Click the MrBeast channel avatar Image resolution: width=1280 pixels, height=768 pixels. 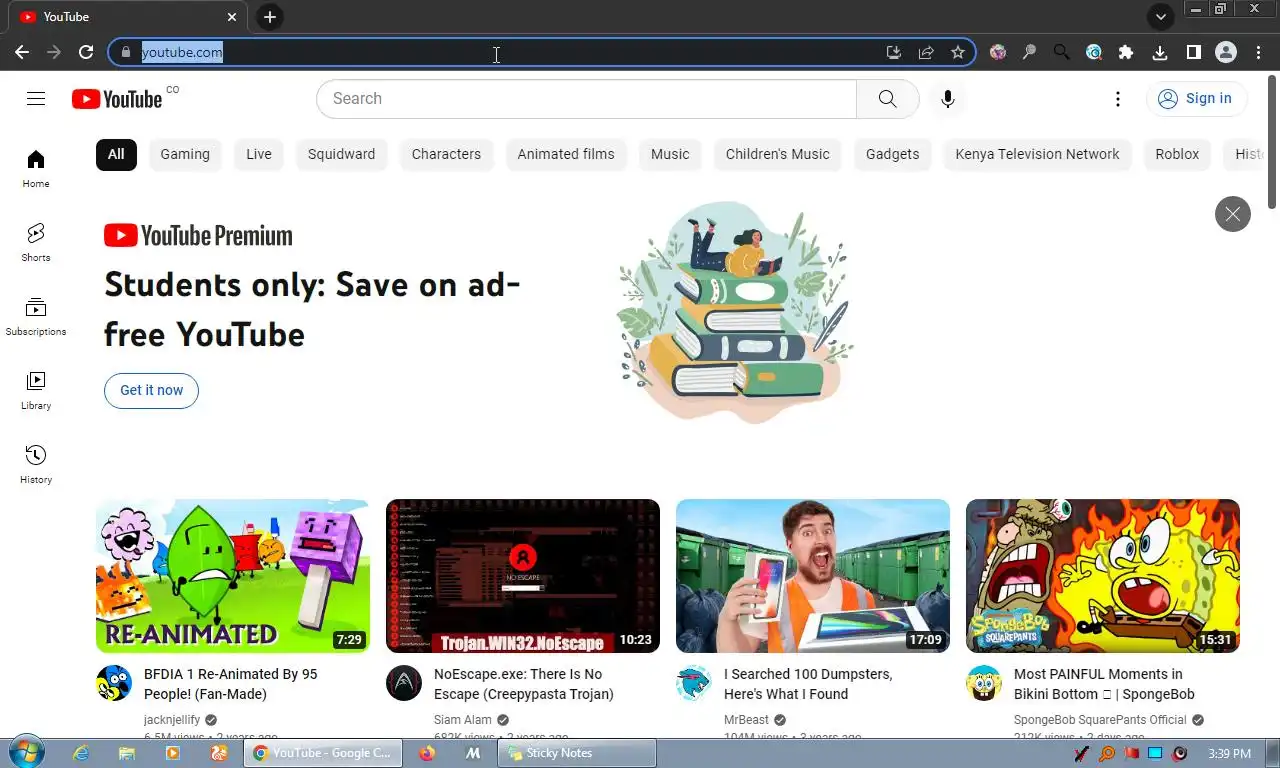694,683
